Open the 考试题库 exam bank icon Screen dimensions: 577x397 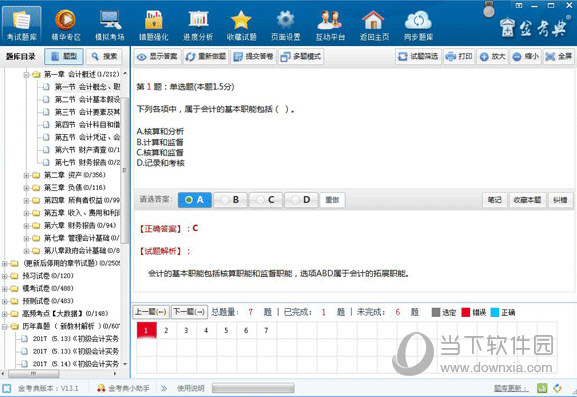(21, 25)
